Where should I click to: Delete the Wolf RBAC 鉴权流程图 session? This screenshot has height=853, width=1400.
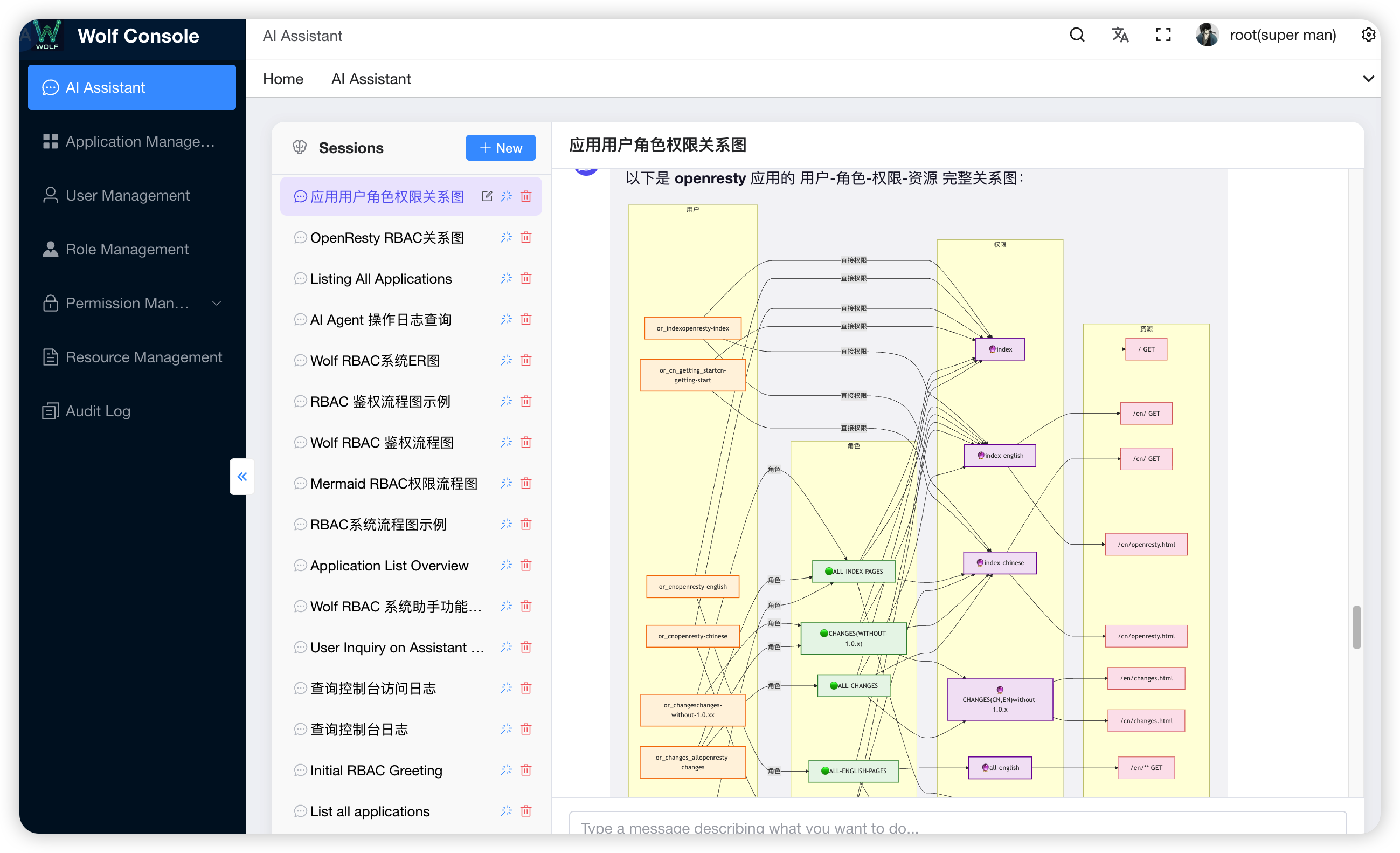tap(526, 442)
